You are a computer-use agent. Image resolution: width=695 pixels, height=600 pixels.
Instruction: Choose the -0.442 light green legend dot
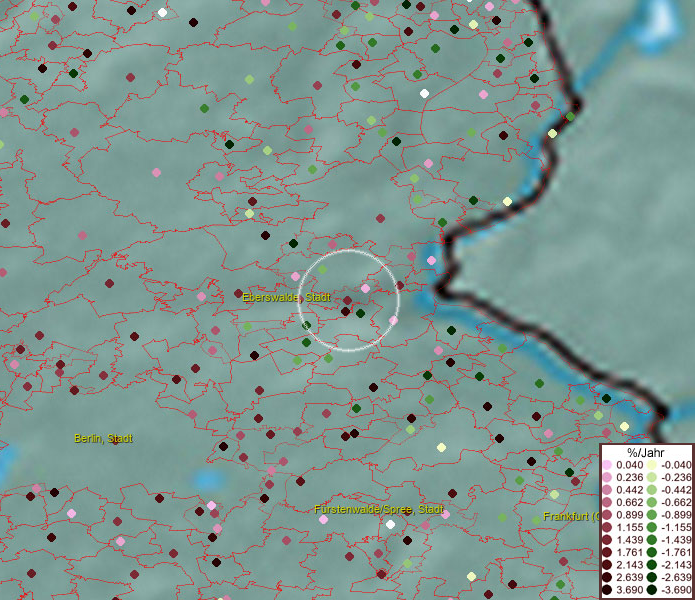(651, 490)
